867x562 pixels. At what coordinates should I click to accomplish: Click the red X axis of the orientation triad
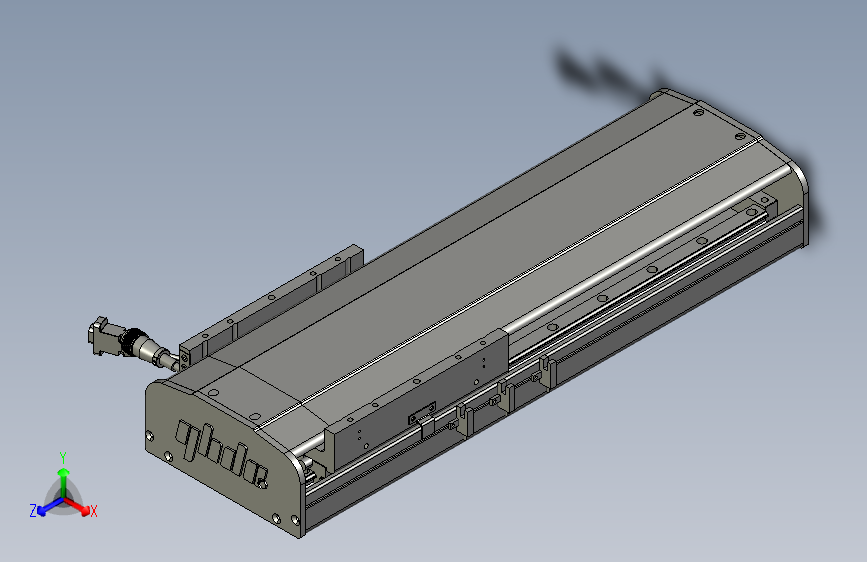coord(79,506)
